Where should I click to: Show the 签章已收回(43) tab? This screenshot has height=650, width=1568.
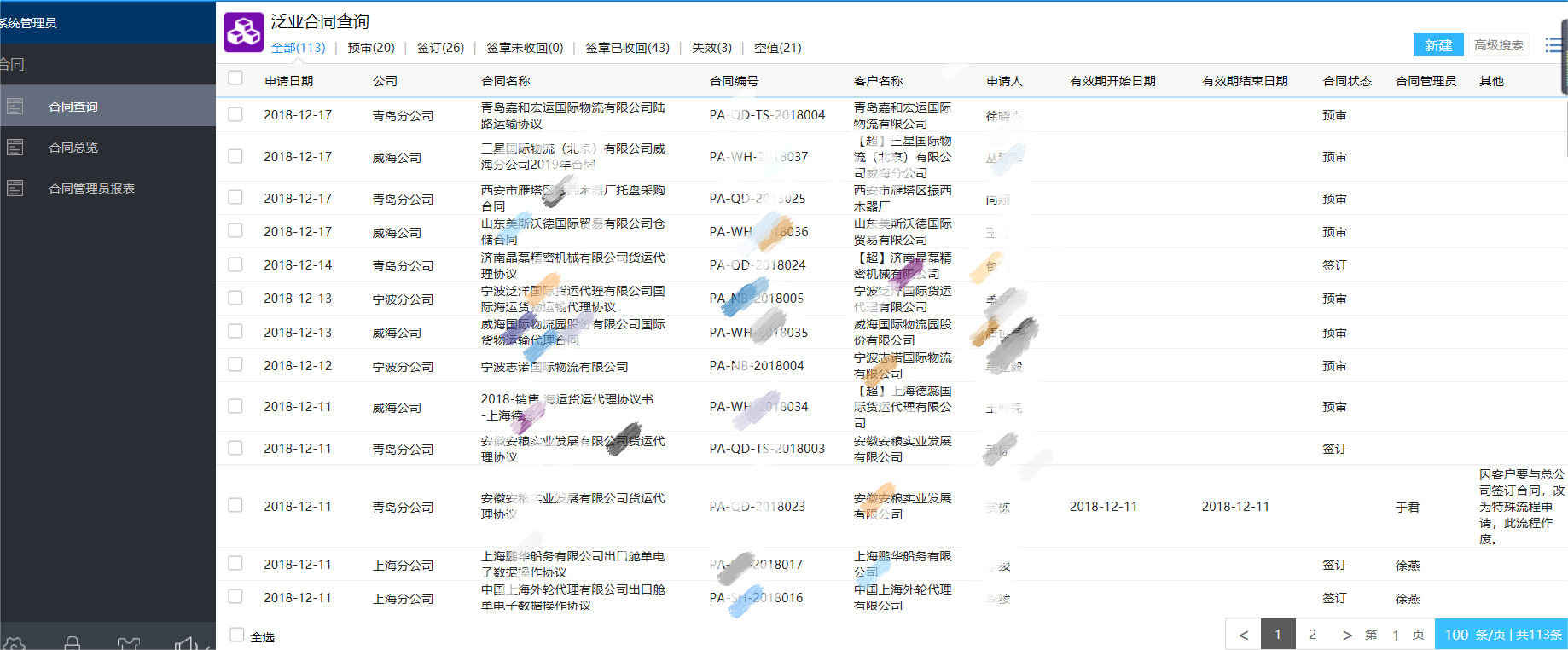[628, 48]
